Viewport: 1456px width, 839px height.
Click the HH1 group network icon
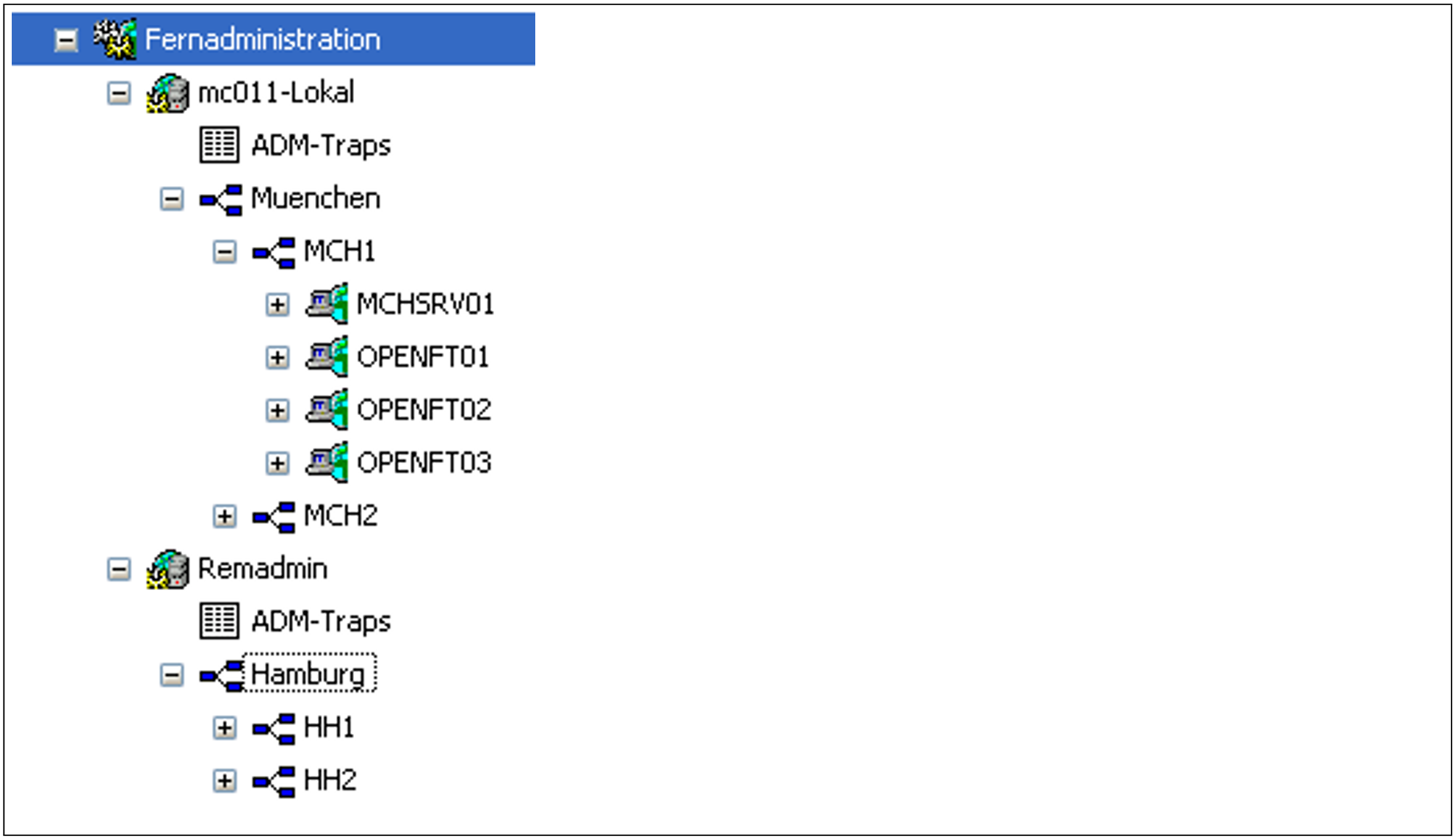click(273, 728)
